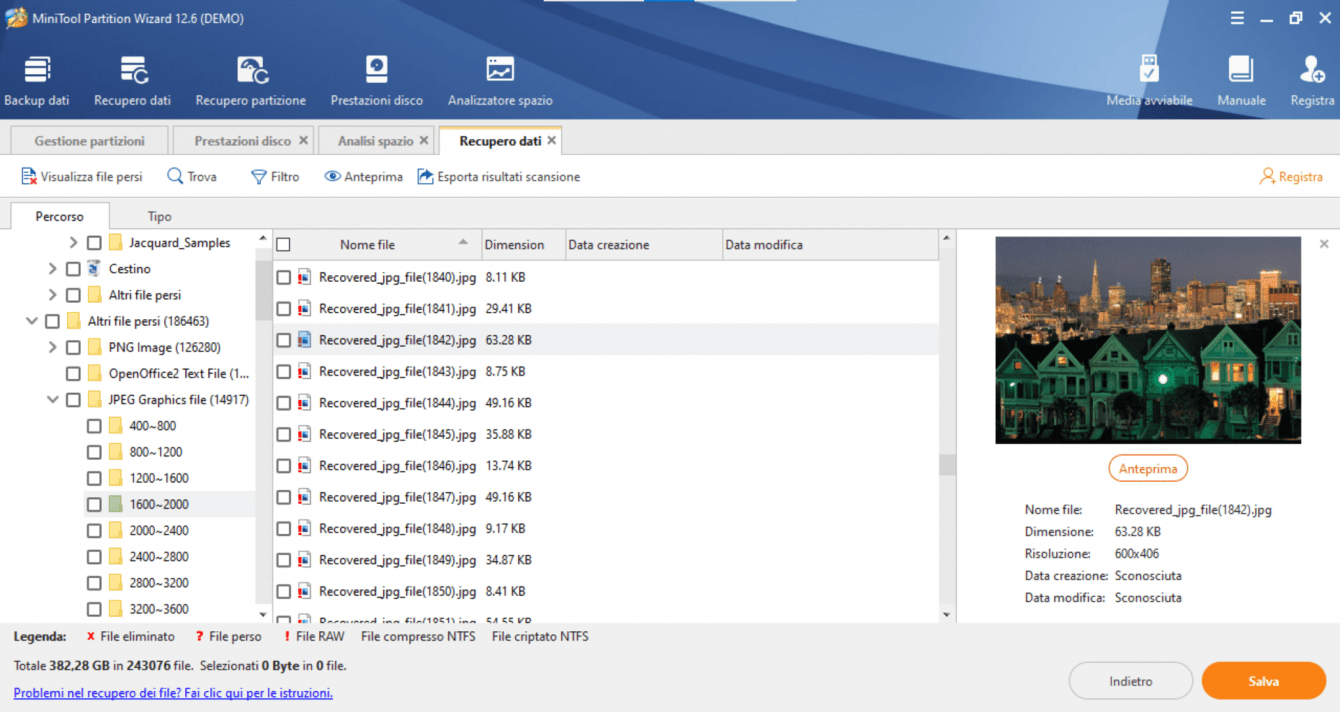Open Backup dati tool
1340x712 pixels.
pos(37,81)
